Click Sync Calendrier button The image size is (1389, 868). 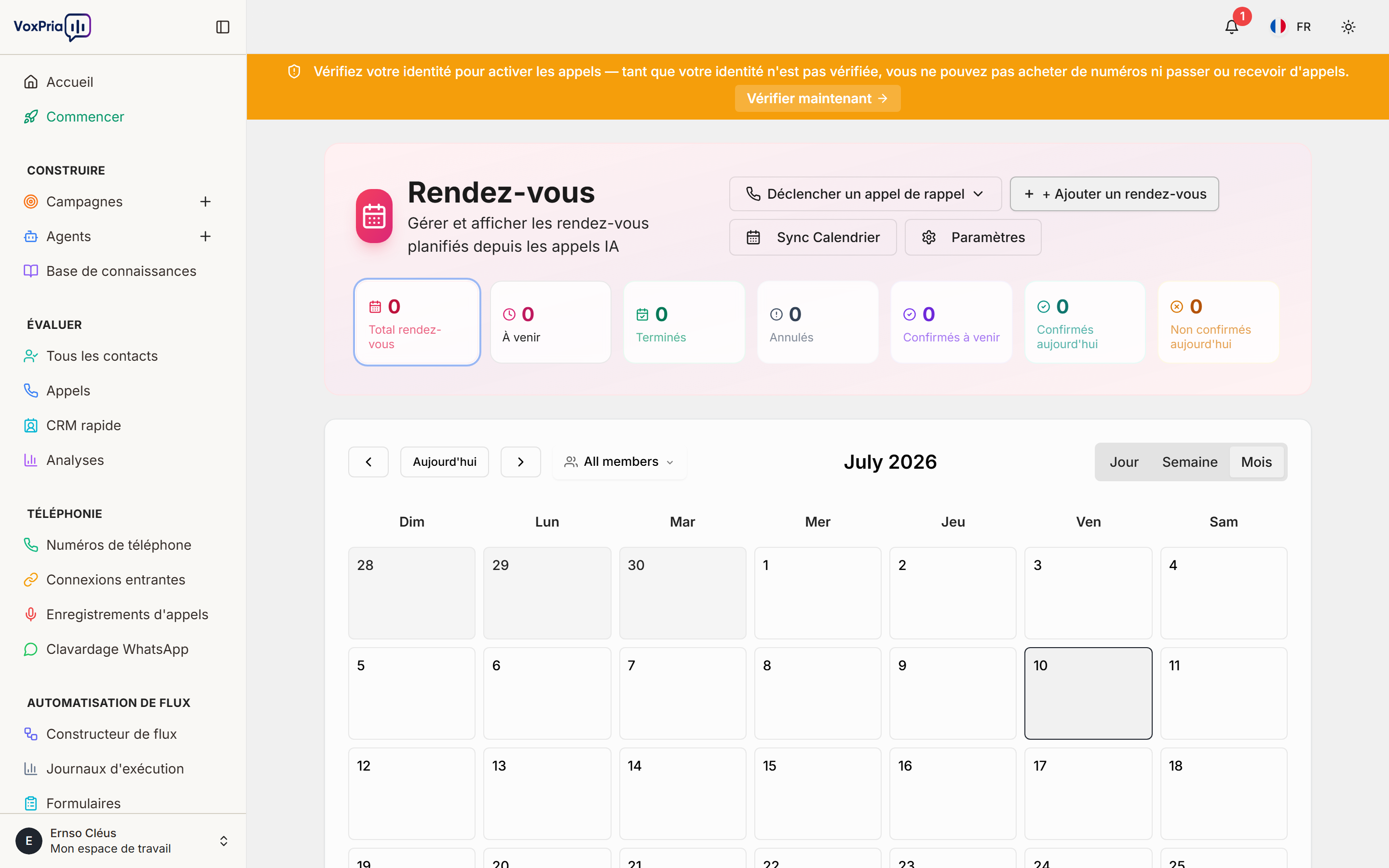pos(813,237)
